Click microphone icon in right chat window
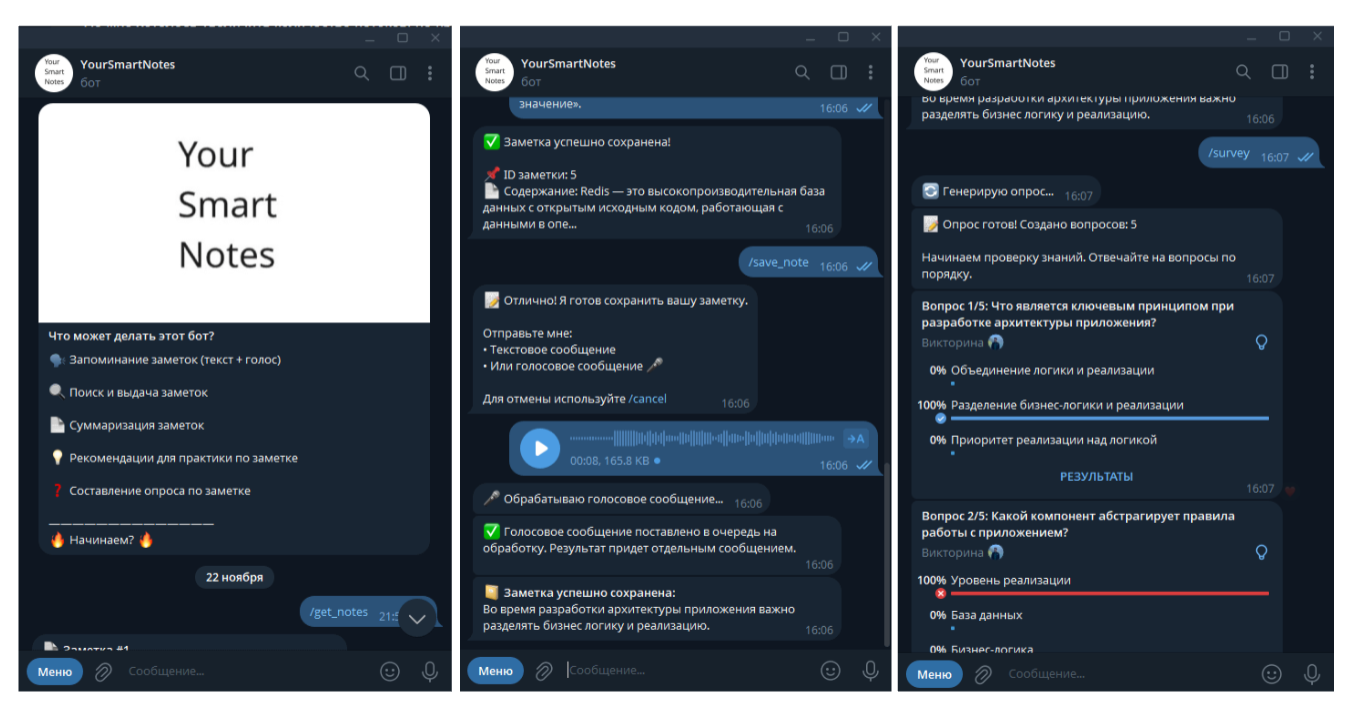1353x715 pixels. click(x=1312, y=674)
